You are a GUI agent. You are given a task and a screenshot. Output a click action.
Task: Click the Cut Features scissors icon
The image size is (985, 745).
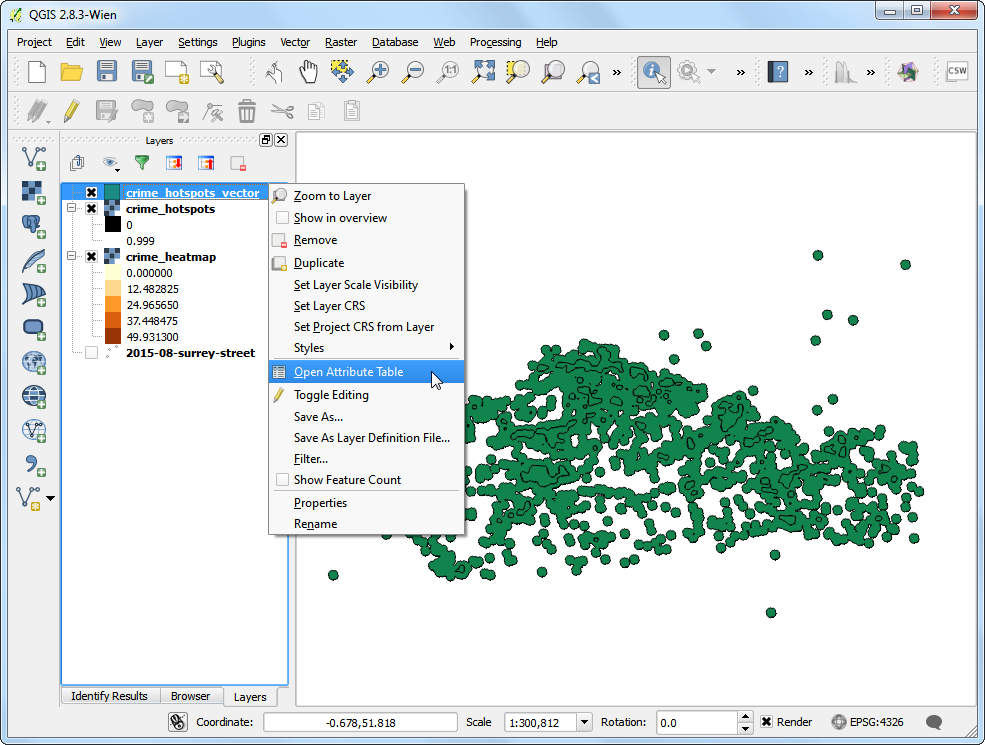click(x=282, y=111)
